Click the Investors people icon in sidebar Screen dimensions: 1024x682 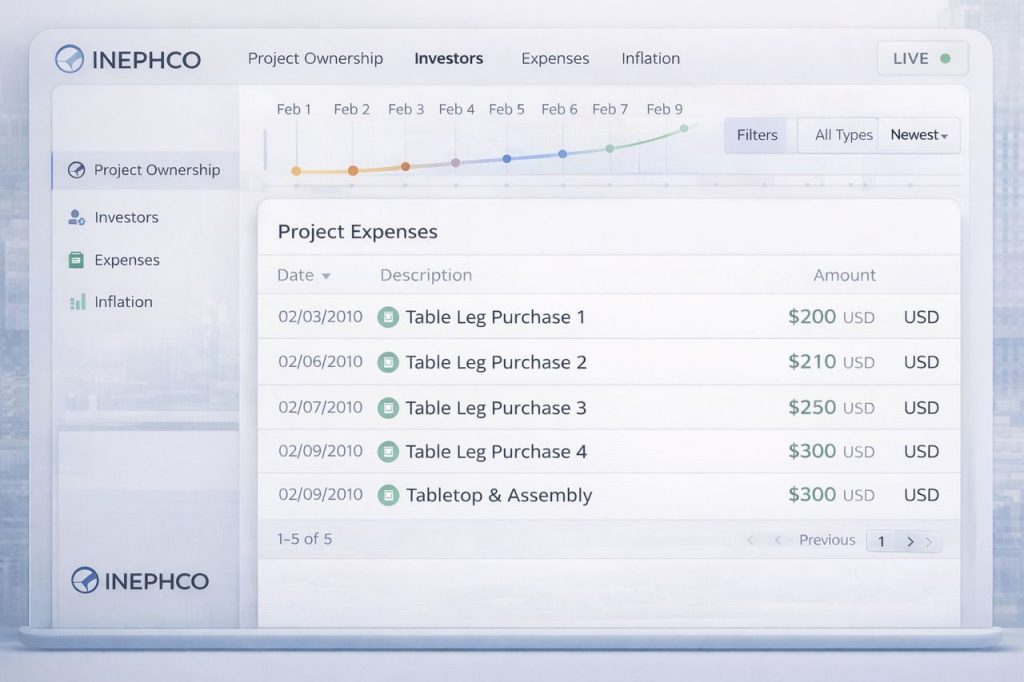[76, 217]
